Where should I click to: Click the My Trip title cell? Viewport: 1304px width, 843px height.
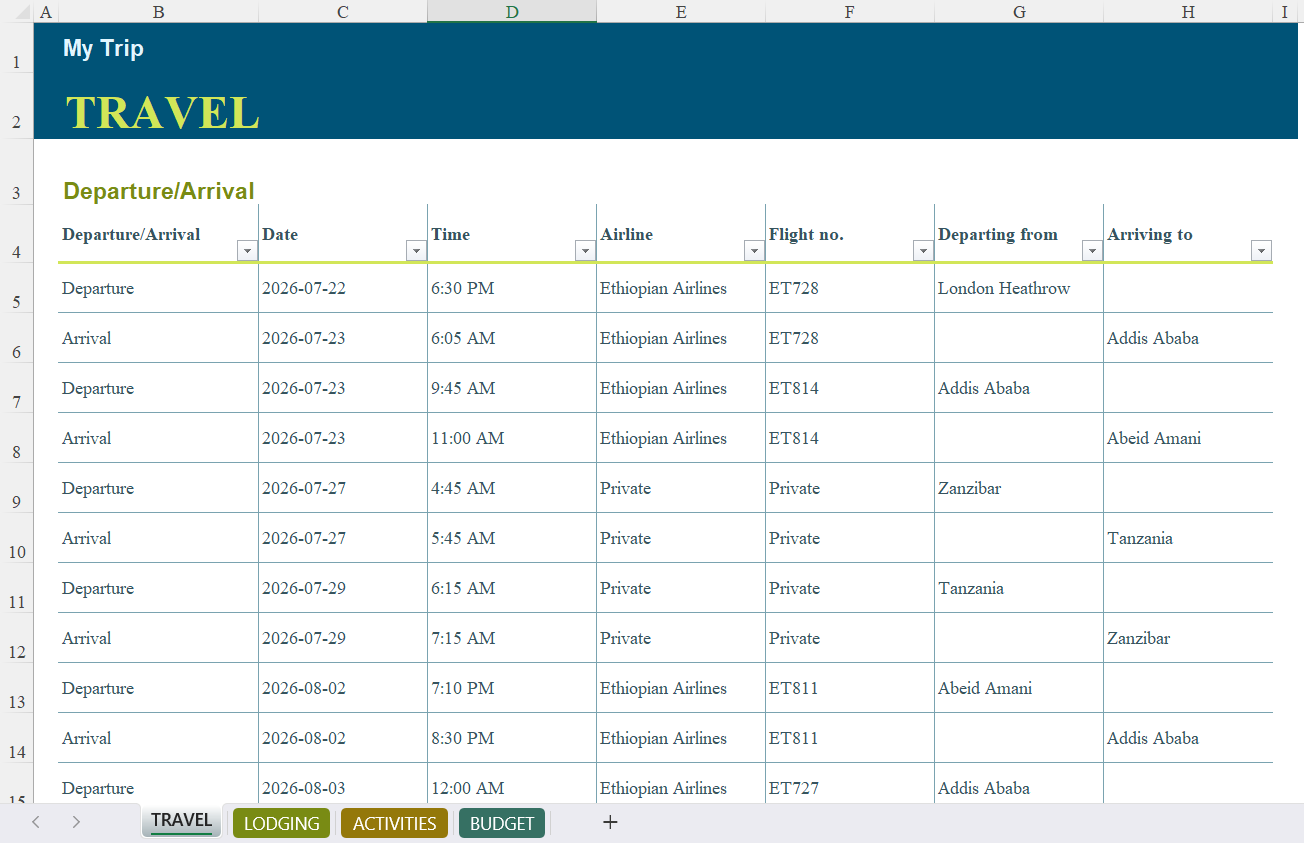(x=103, y=48)
